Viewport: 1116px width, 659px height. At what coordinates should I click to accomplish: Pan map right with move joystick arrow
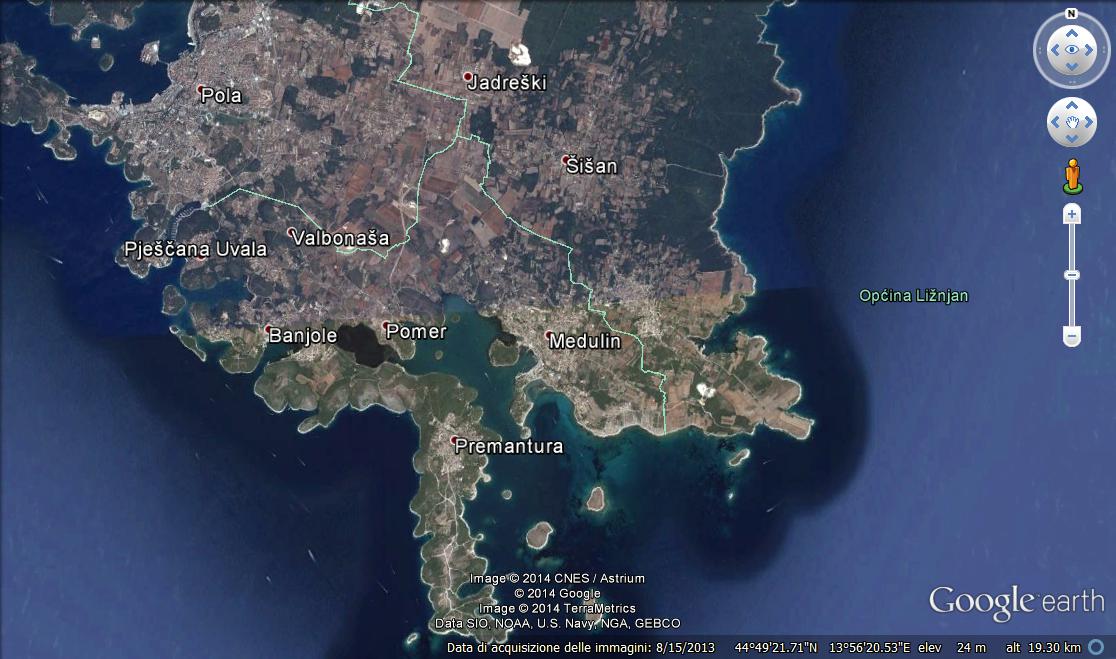tap(1088, 122)
